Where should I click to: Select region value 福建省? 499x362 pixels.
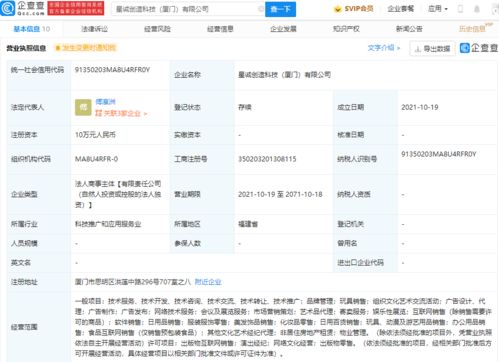(248, 224)
